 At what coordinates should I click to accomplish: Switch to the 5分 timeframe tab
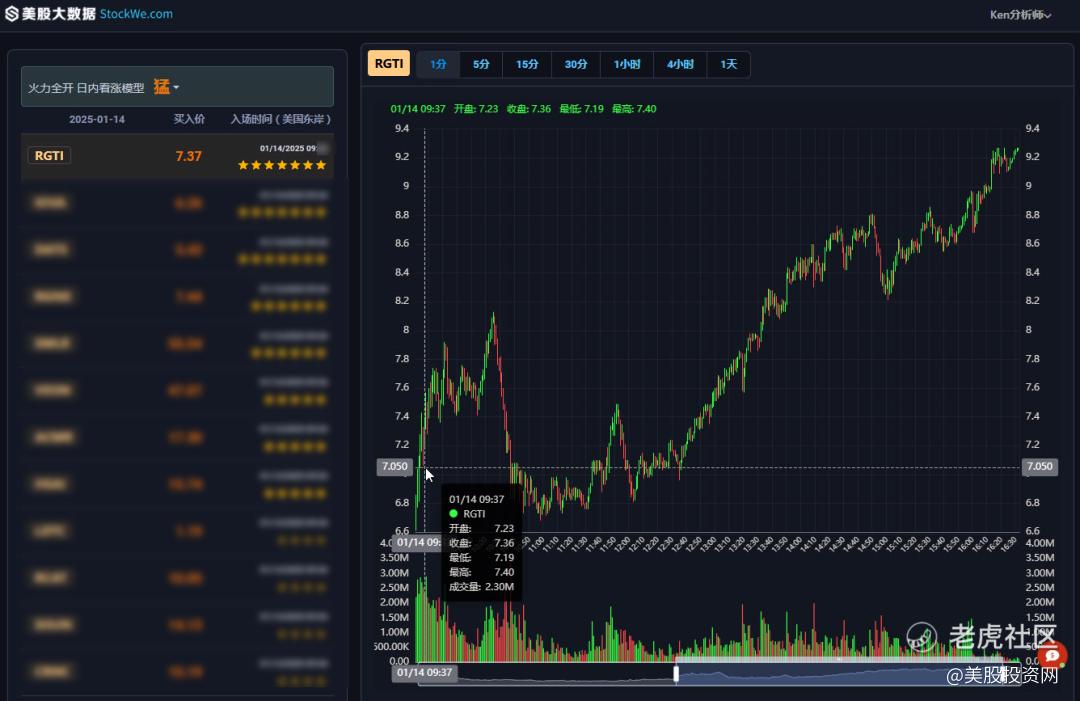481,64
